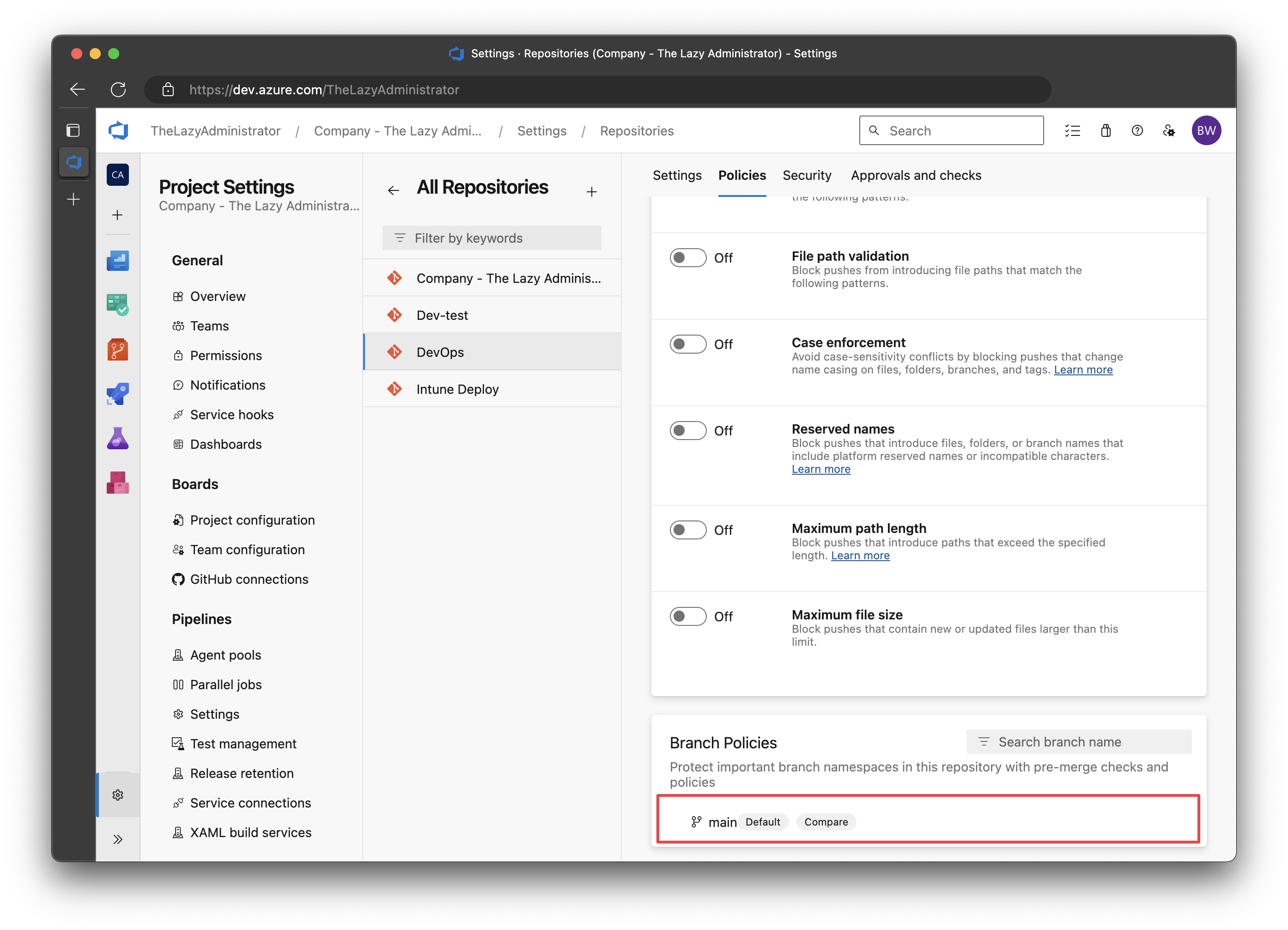
Task: Open the Test Plans flask icon
Action: 117,438
